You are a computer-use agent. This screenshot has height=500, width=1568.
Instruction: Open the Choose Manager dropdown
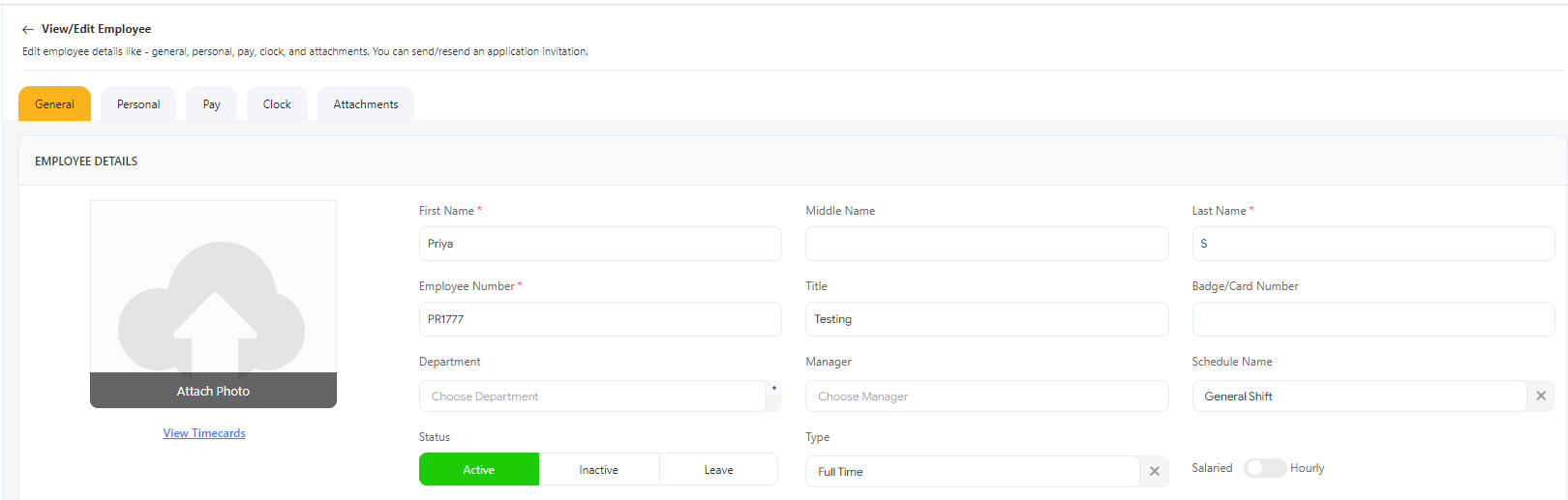point(985,397)
